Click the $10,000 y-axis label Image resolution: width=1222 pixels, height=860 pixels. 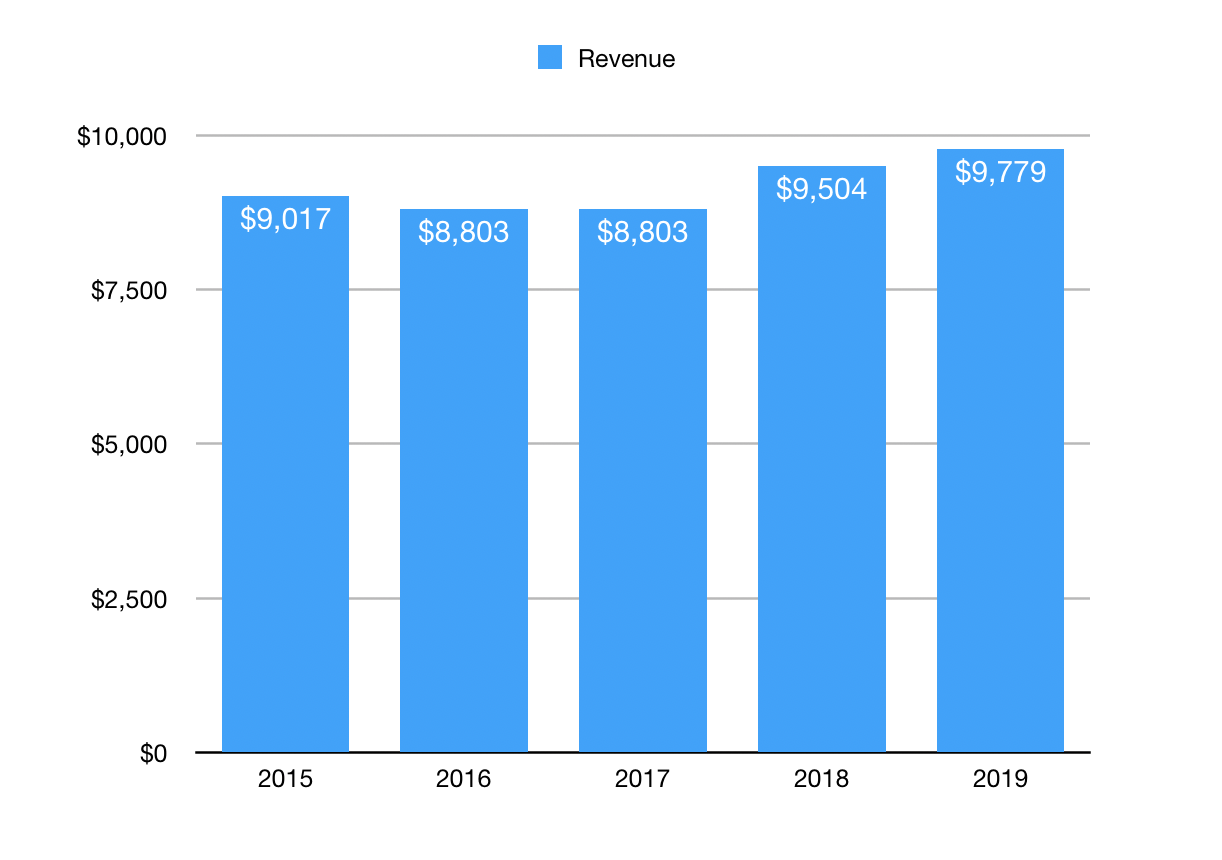[x=121, y=136]
